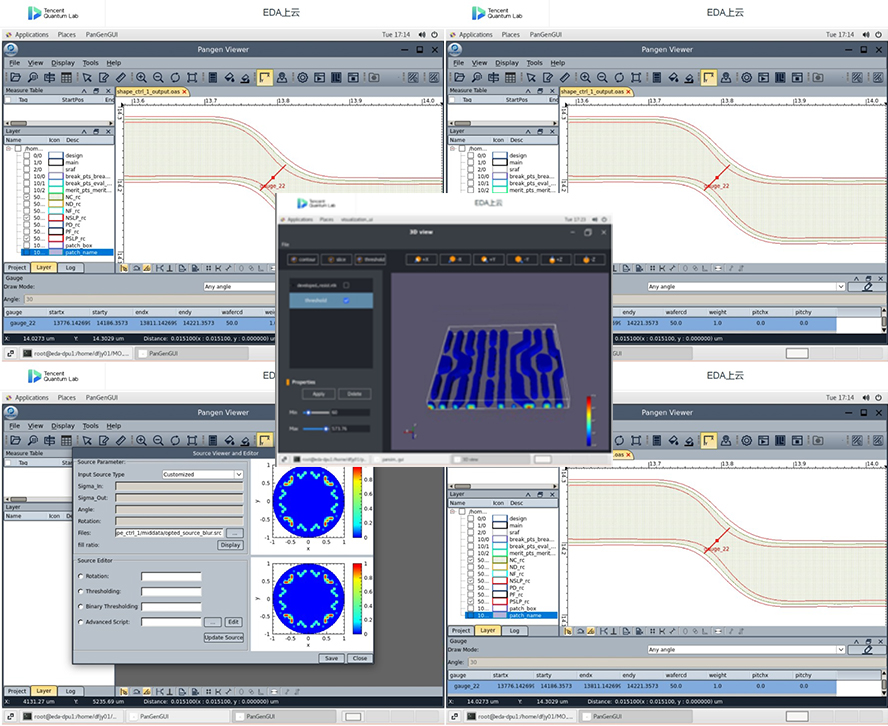
Task: Click the Files path field in Source Parameter
Action: click(168, 533)
